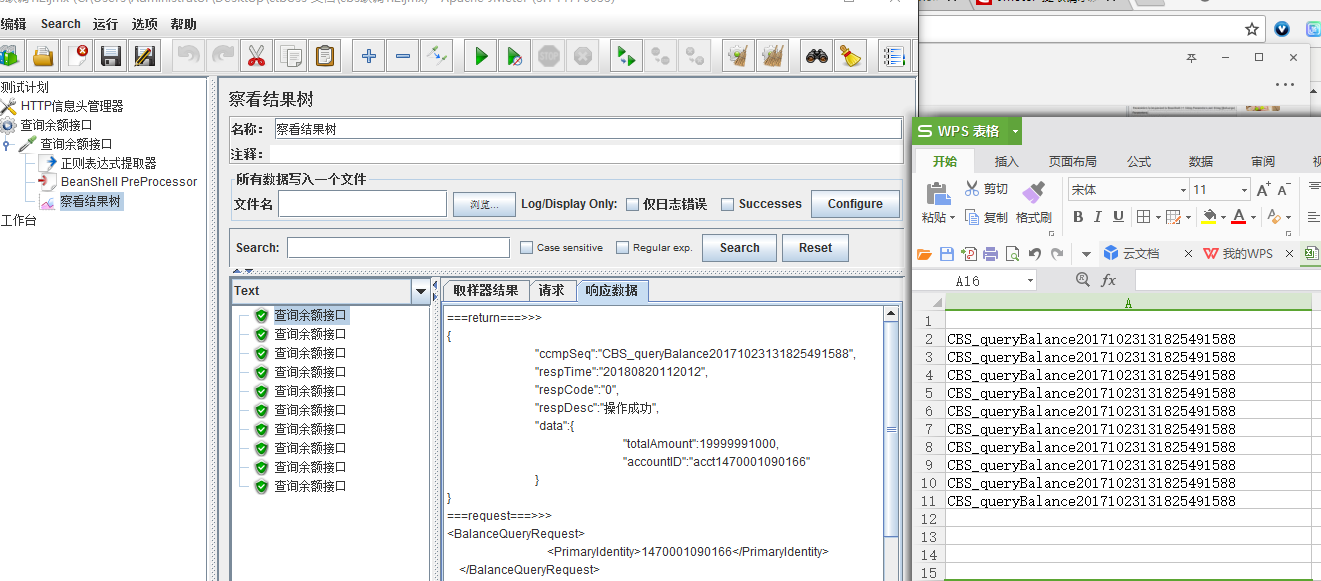Enable the 仅日志错误 checkbox
The image size is (1321, 581).
632,205
